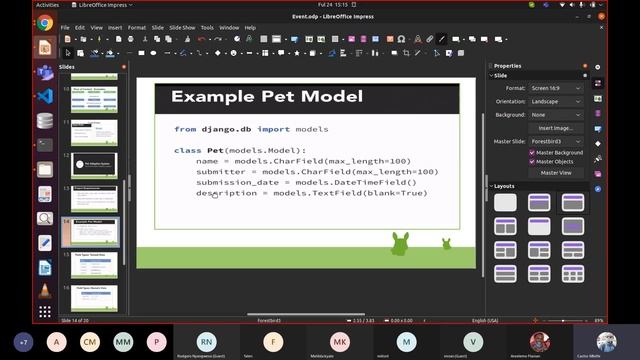The image size is (640, 360).
Task: Open the Help menu
Action: [x=250, y=28]
